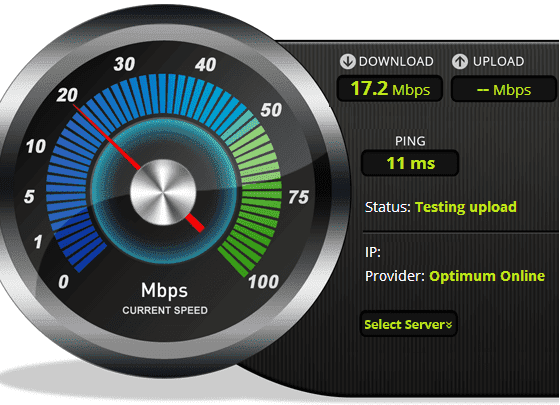Click the DOWNLOAD heading label
Image resolution: width=560 pixels, height=405 pixels.
click(396, 61)
